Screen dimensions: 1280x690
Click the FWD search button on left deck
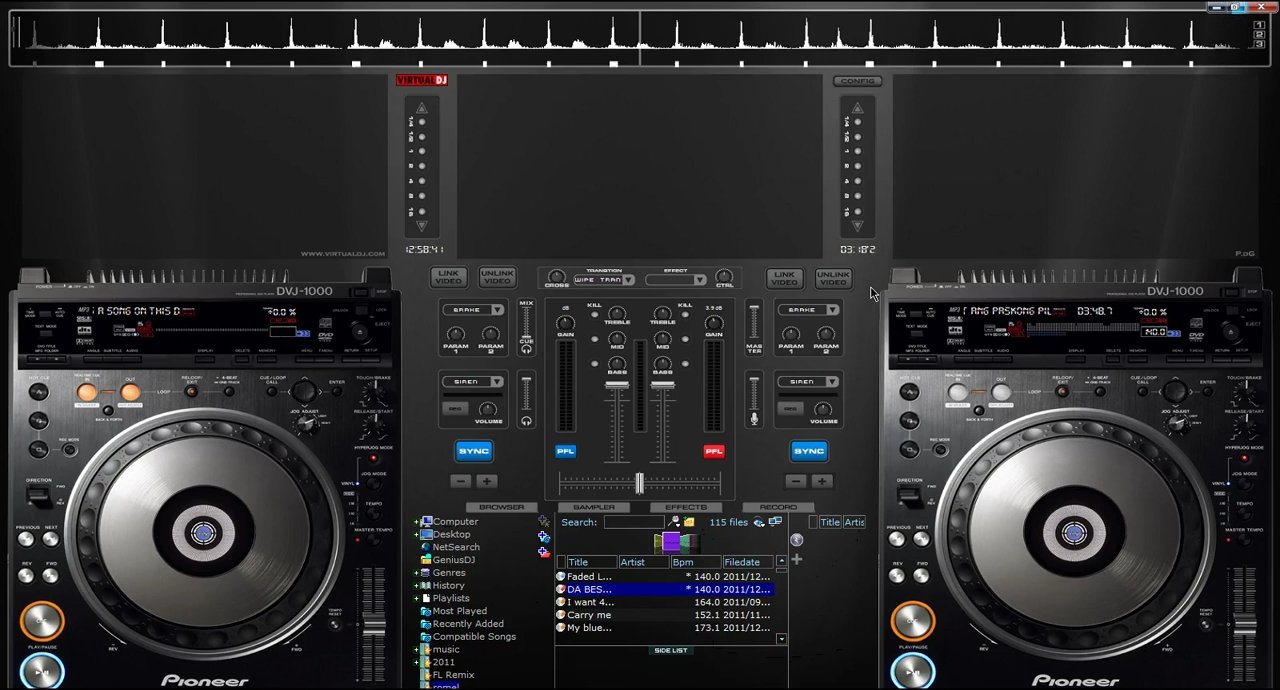pos(50,575)
